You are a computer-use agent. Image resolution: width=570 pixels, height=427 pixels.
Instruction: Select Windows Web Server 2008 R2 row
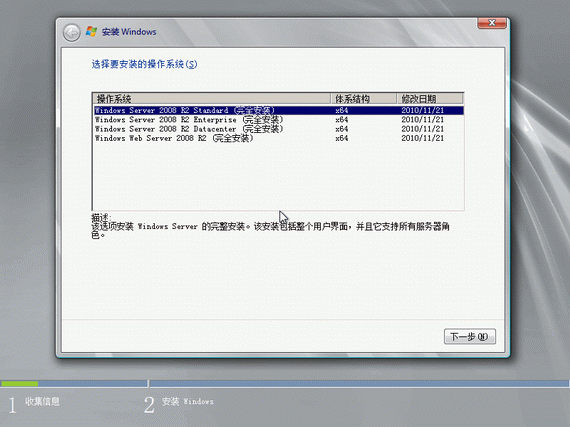coord(279,138)
